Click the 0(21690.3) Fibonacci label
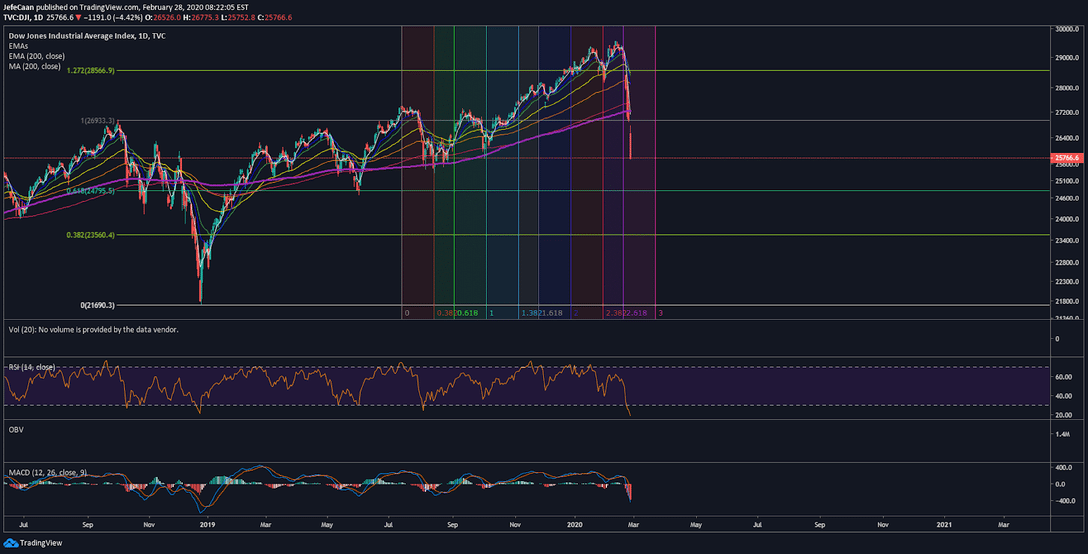Viewport: 1088px width, 554px height. (x=98, y=305)
